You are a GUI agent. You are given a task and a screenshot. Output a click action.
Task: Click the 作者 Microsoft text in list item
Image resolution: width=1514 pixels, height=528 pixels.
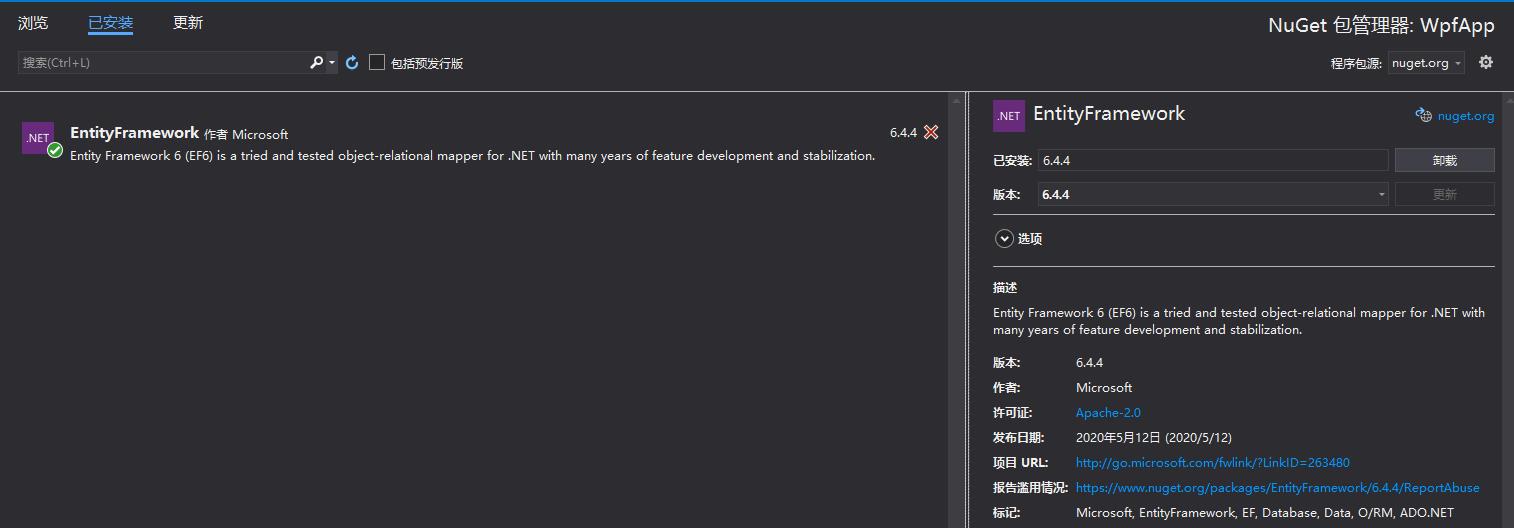pyautogui.click(x=246, y=134)
